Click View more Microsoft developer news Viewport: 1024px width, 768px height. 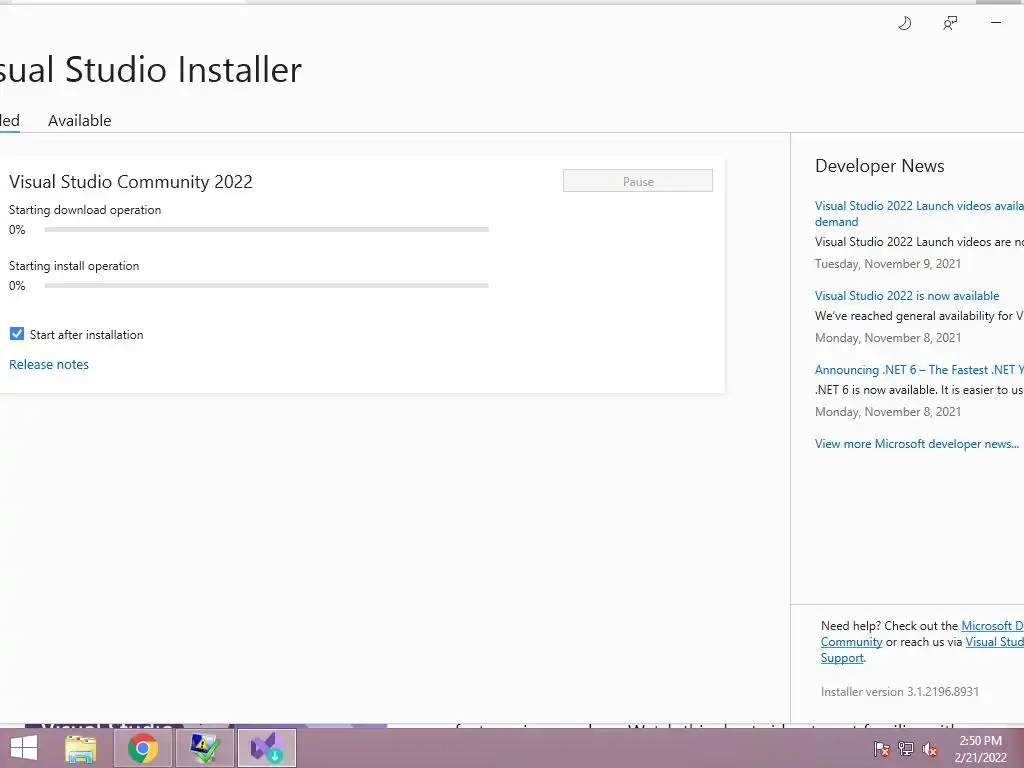pyautogui.click(x=917, y=443)
